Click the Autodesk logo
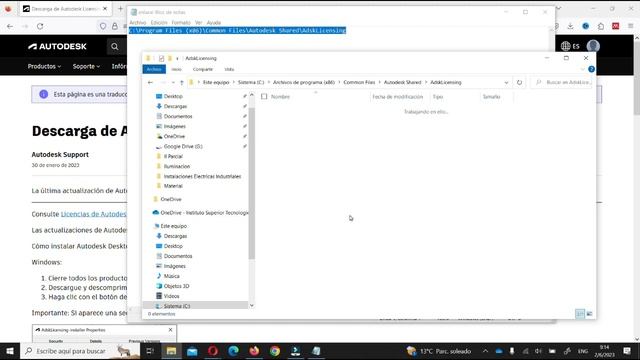This screenshot has width=640, height=360. [x=57, y=47]
